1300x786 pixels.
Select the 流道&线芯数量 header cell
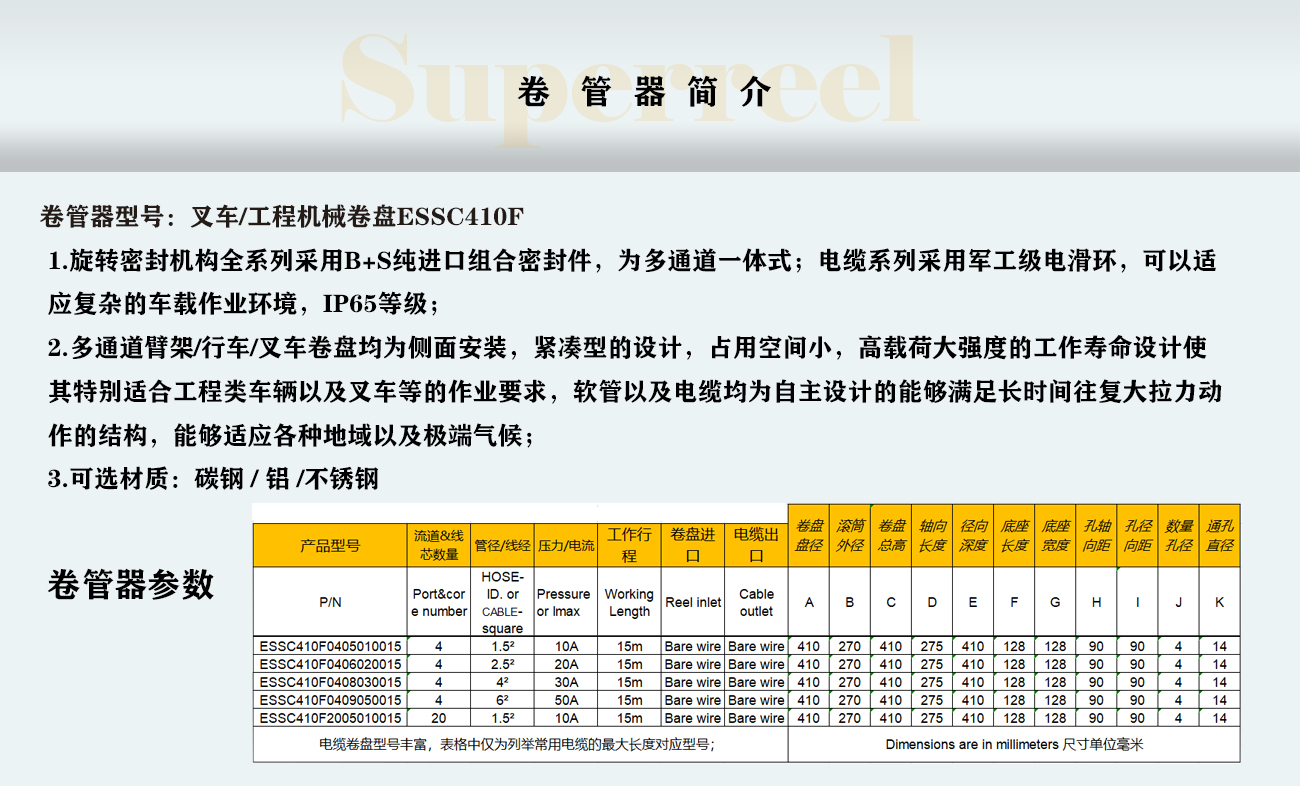(x=439, y=545)
